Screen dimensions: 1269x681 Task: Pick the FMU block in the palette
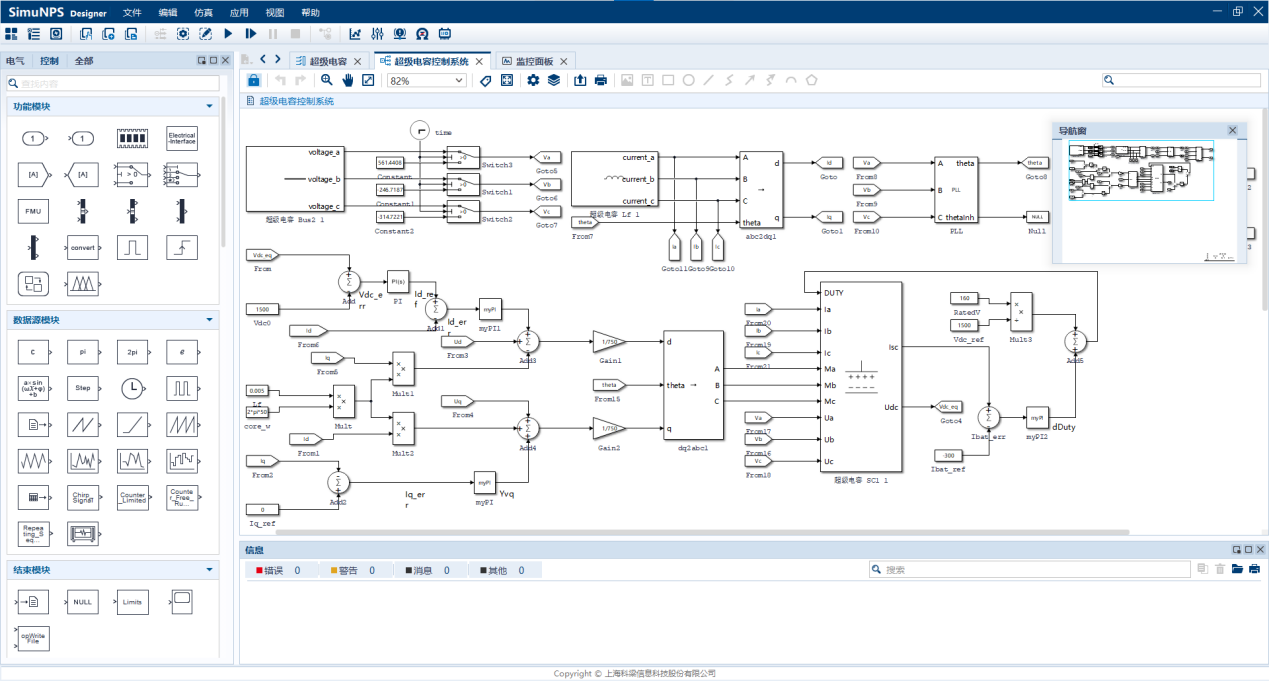tap(33, 211)
